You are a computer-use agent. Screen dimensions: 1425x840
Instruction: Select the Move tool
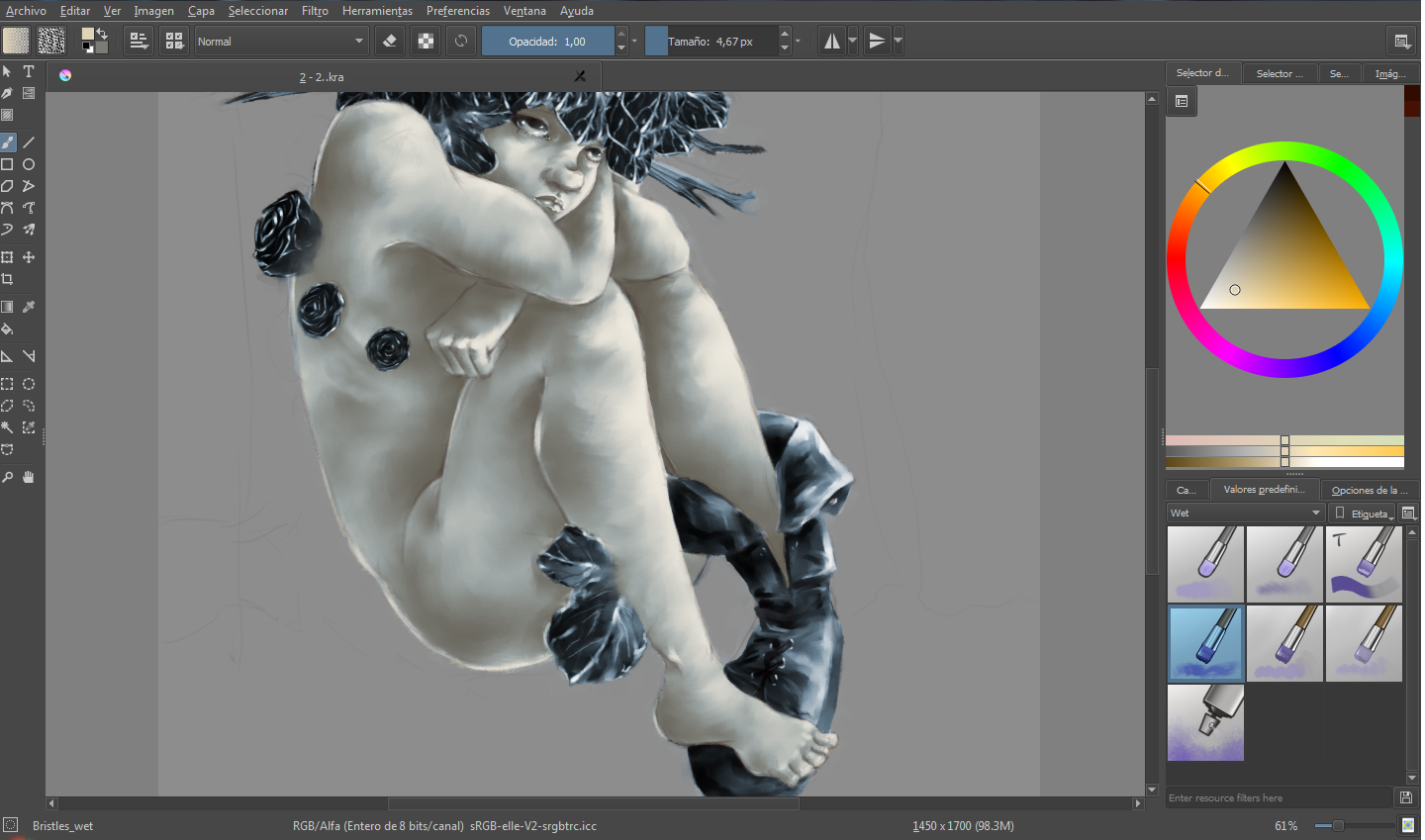(x=29, y=257)
